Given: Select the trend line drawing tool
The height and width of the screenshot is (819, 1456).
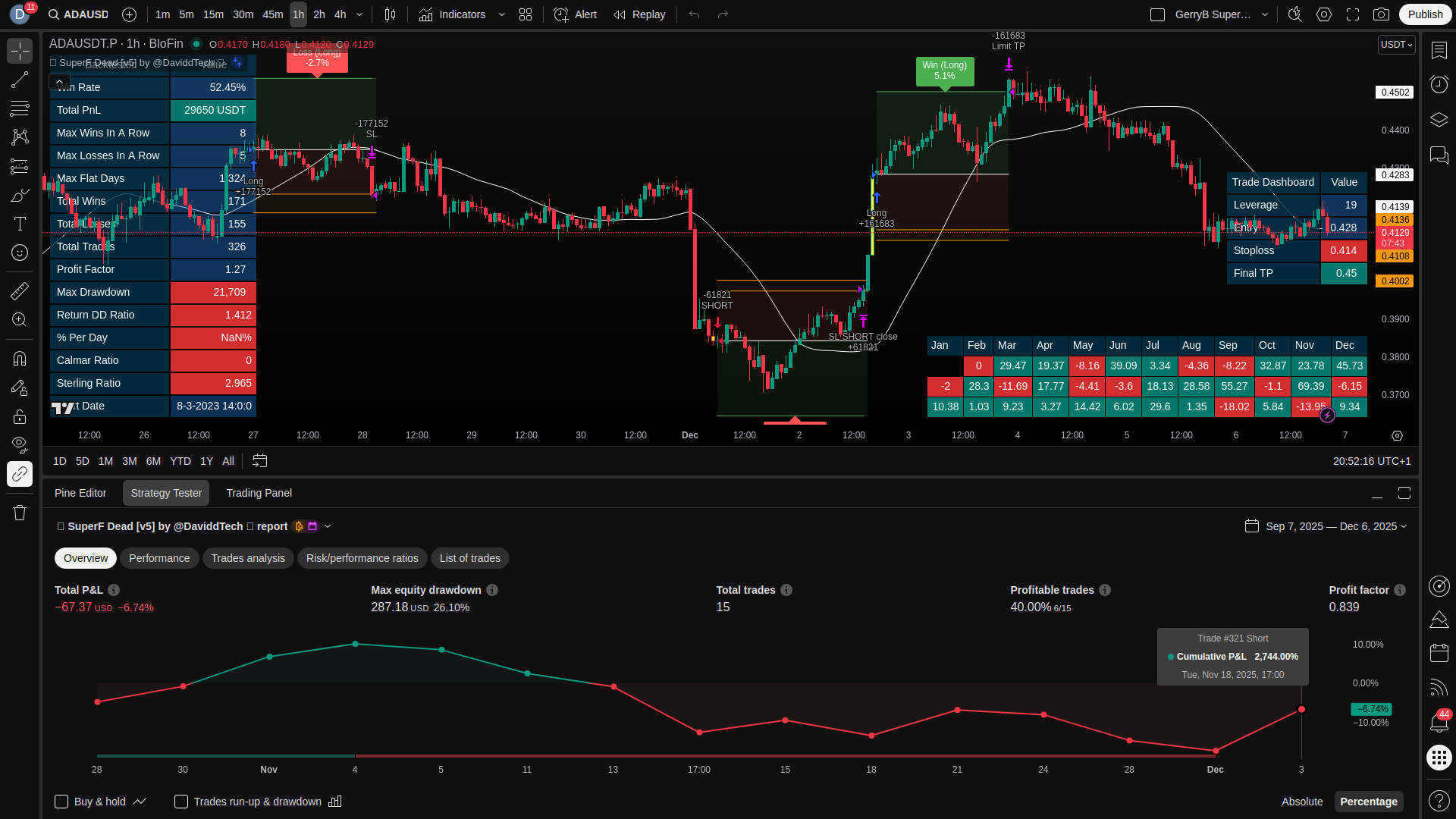Looking at the screenshot, I should click(x=20, y=80).
